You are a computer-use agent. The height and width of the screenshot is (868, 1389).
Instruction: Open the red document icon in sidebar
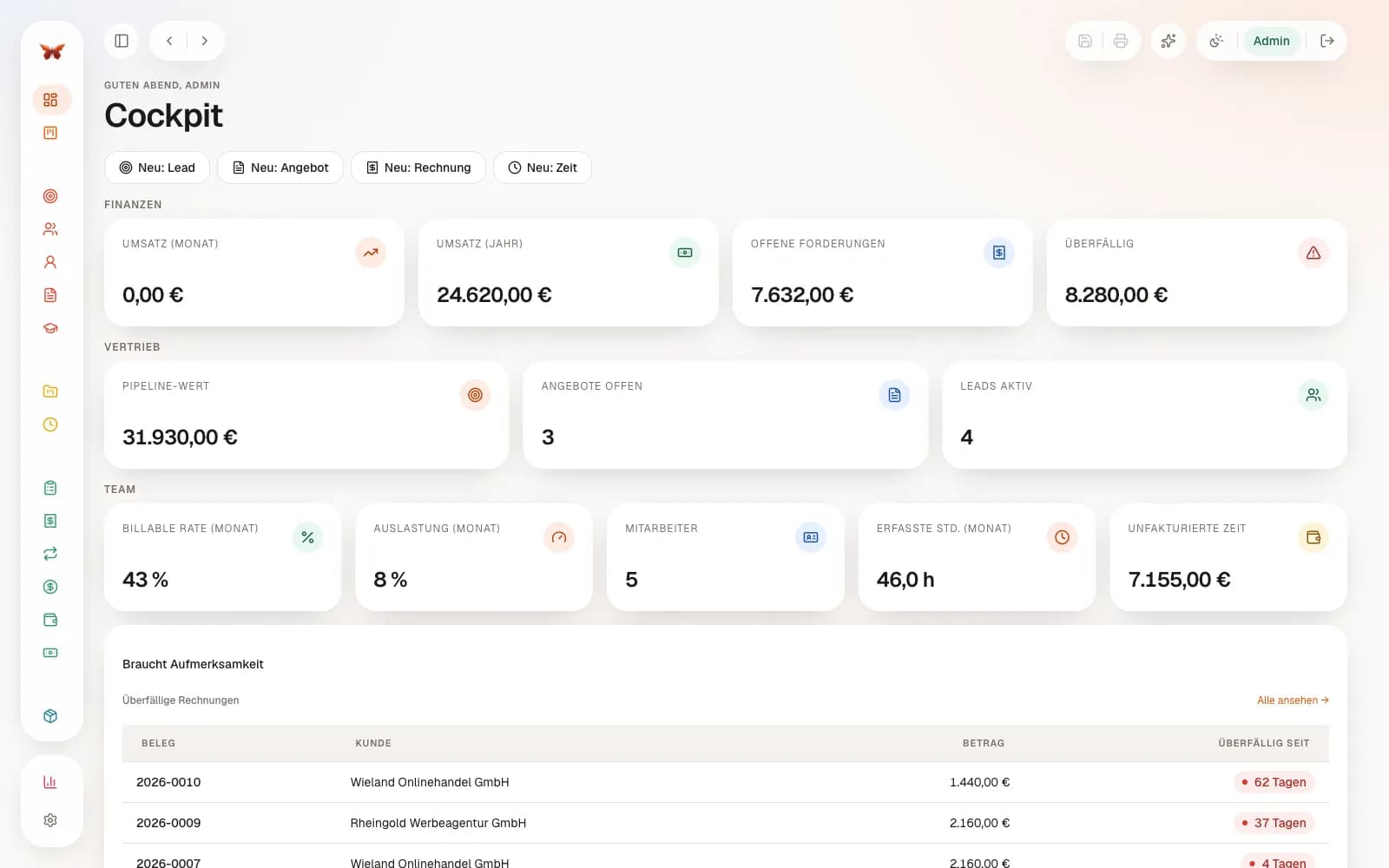pos(50,295)
